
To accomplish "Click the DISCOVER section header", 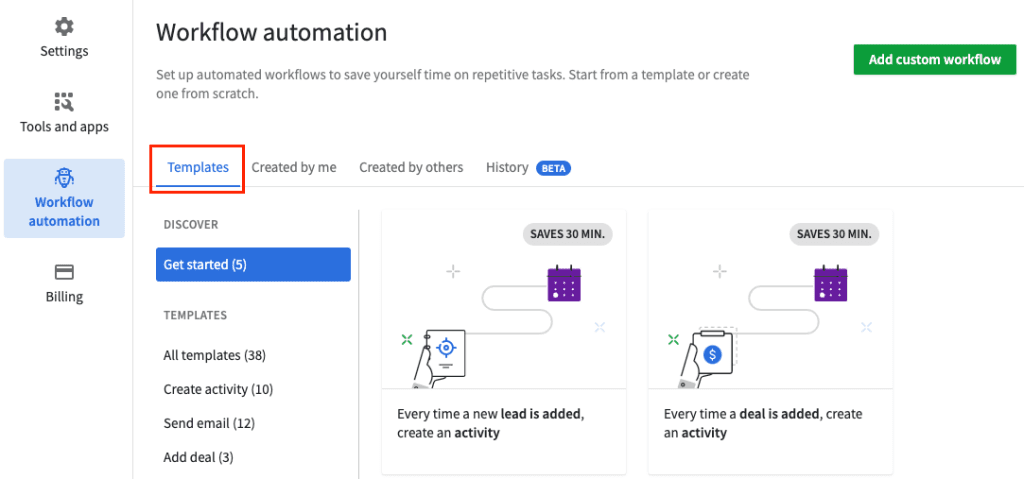I will coord(191,225).
